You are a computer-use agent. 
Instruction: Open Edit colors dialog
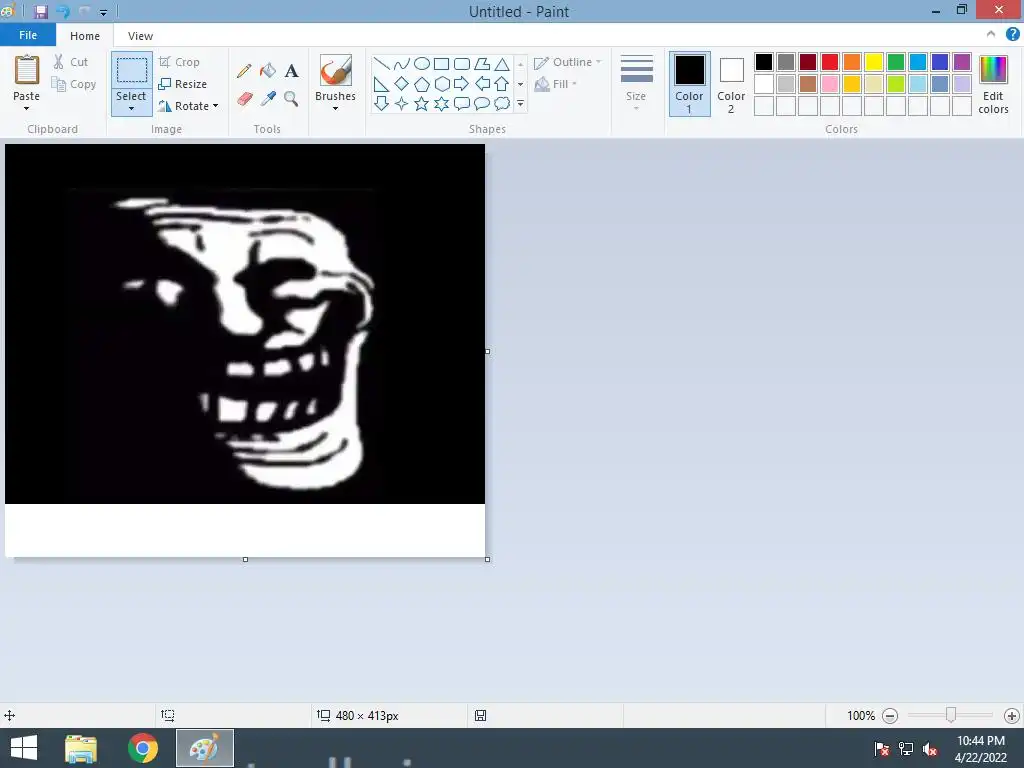tap(993, 84)
